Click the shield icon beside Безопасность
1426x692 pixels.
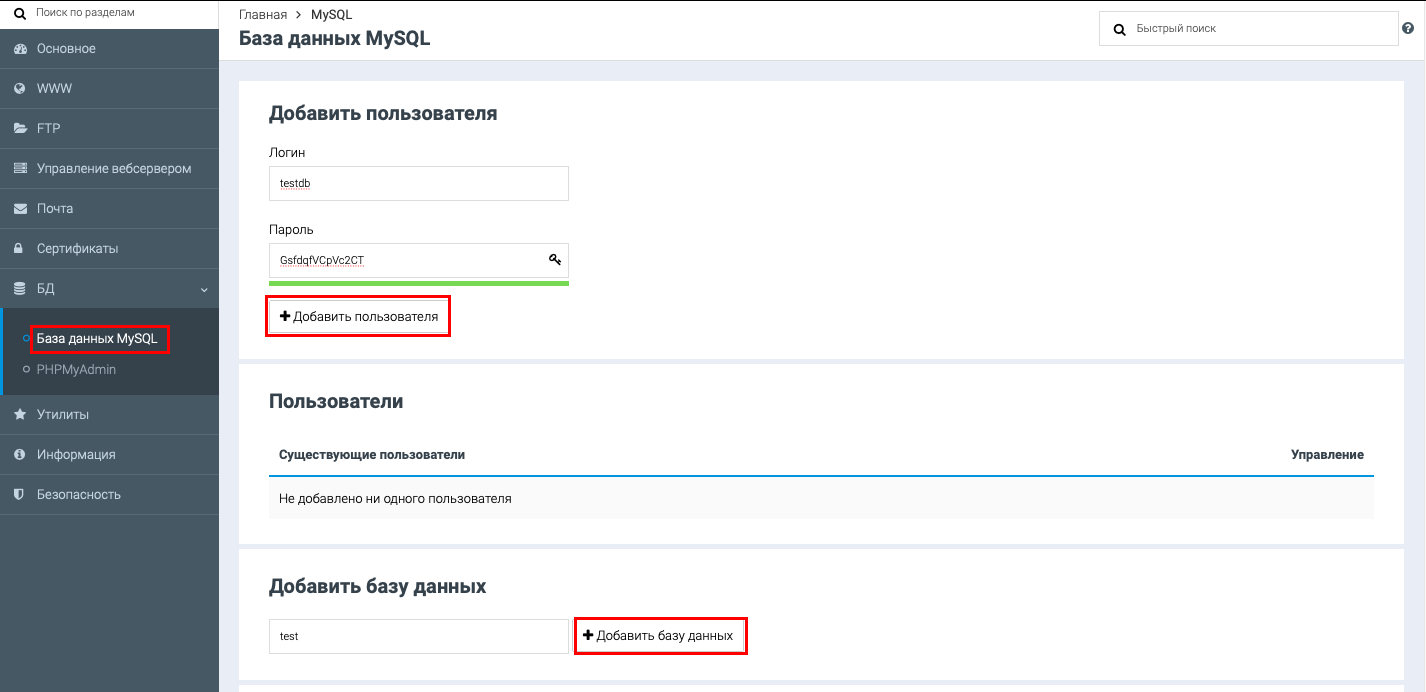point(19,494)
